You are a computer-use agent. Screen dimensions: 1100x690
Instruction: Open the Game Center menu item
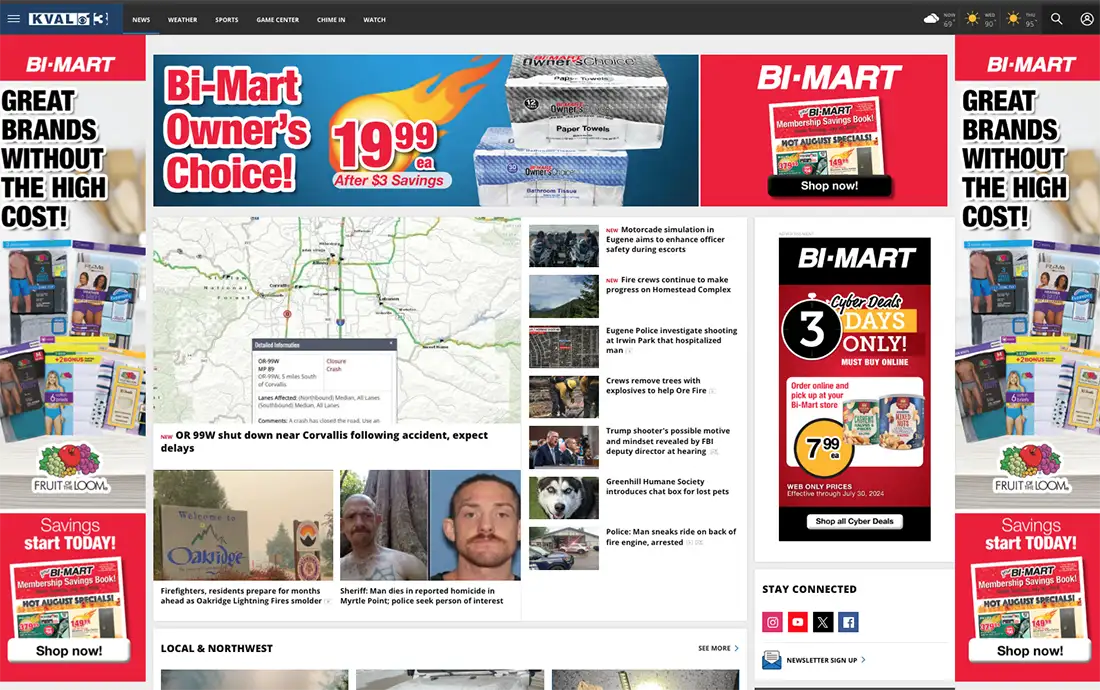pos(278,20)
